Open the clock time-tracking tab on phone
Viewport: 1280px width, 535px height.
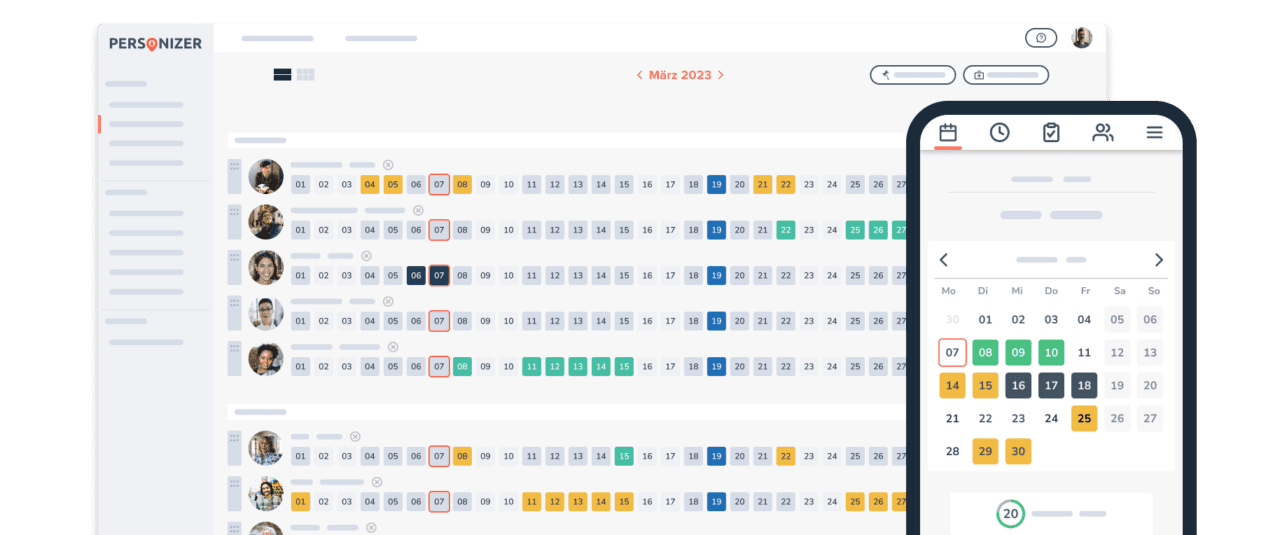tap(1000, 132)
